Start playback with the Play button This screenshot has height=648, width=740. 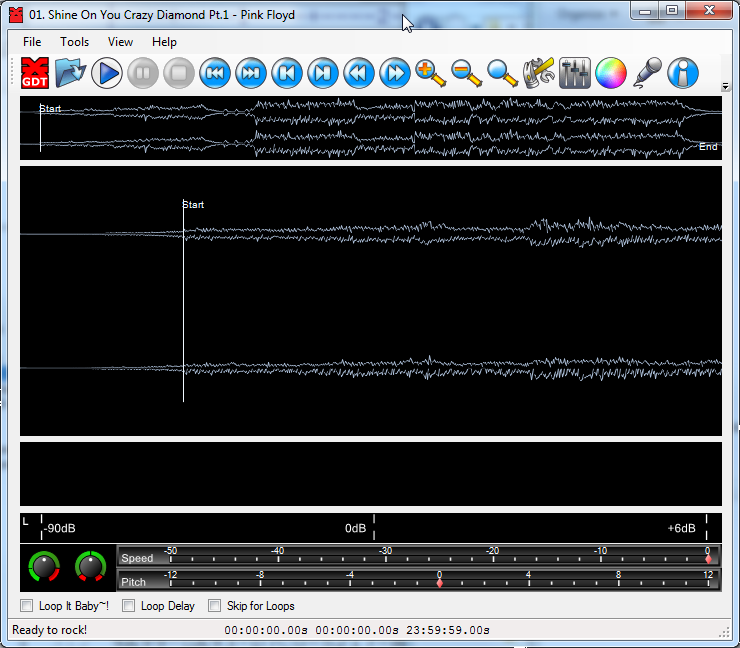[107, 73]
